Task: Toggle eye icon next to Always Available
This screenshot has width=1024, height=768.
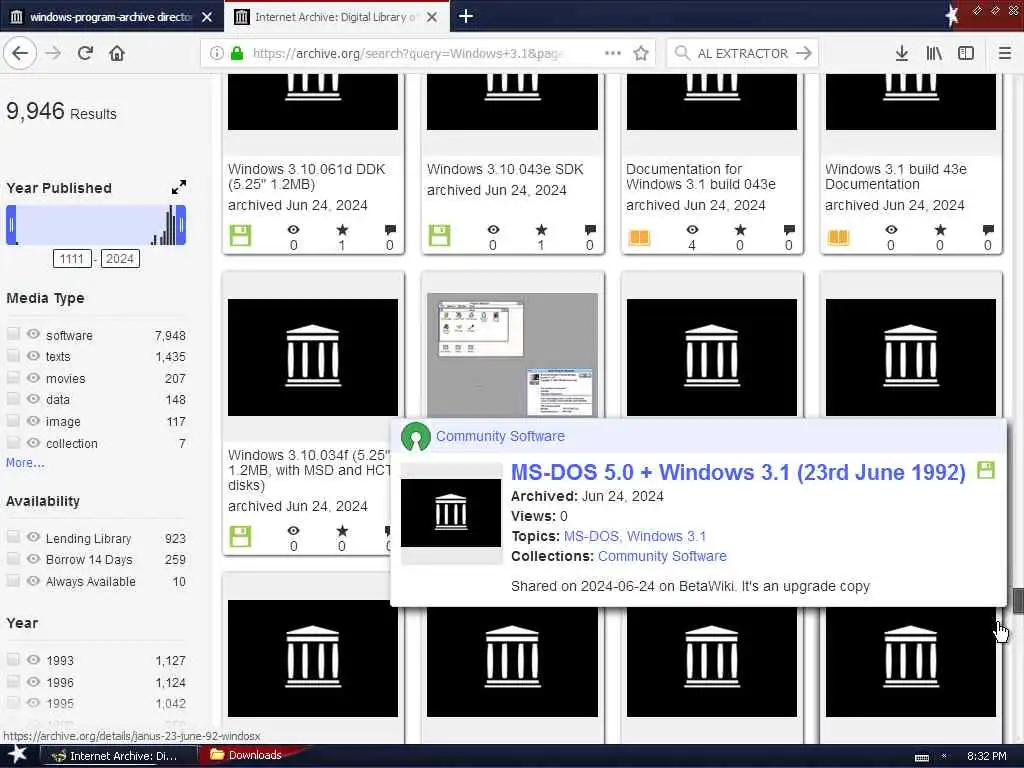Action: pos(33,580)
